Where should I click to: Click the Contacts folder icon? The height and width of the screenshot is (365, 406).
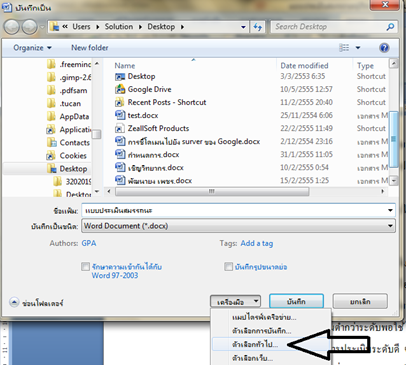51,143
